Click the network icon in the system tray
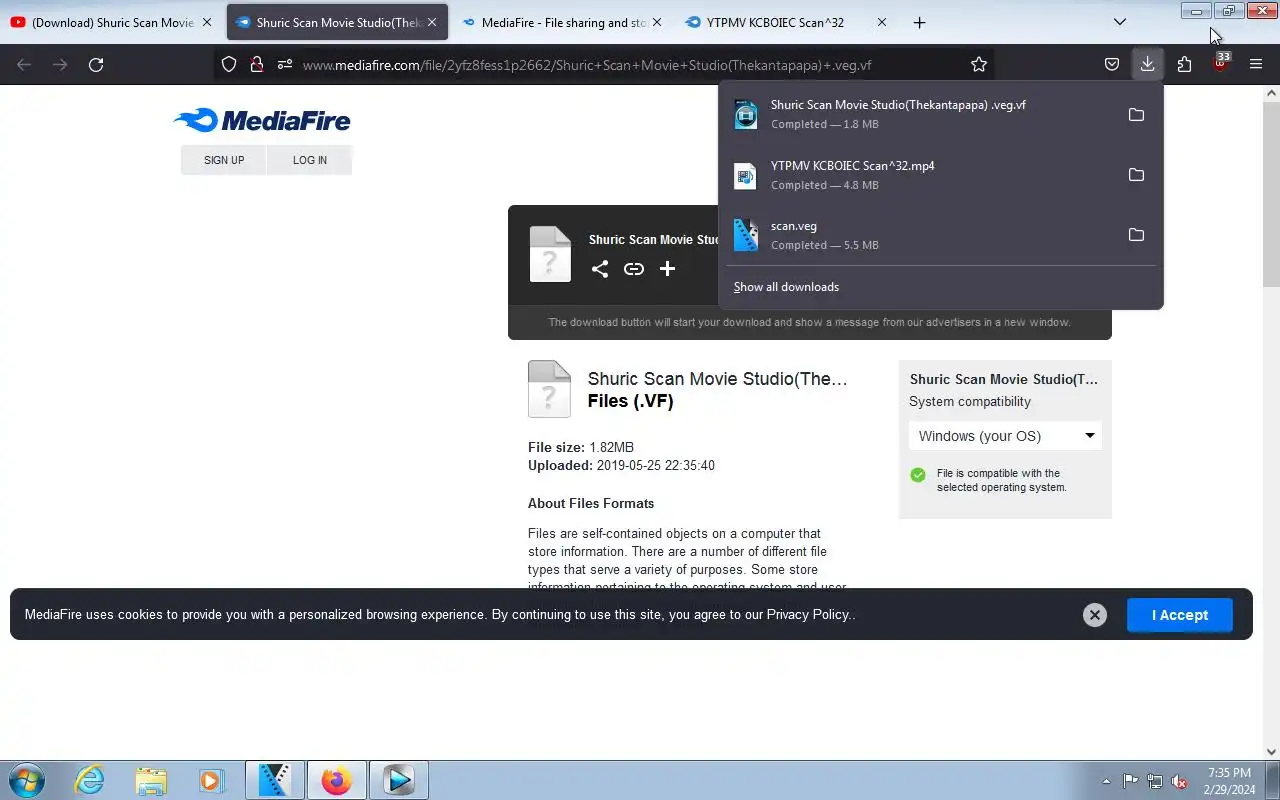Viewport: 1280px width, 800px height. pyautogui.click(x=1155, y=781)
